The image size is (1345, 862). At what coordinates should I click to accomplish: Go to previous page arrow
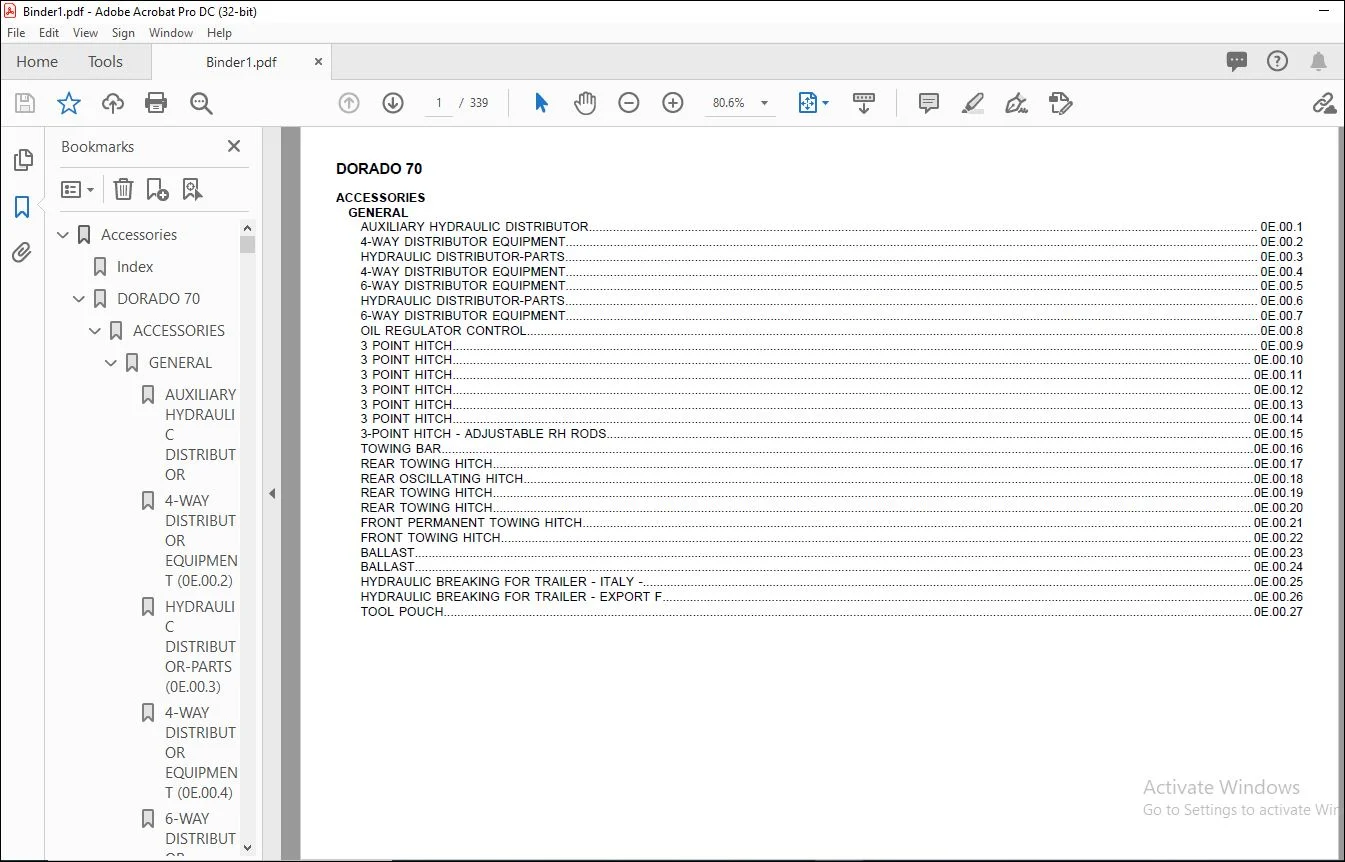[349, 103]
